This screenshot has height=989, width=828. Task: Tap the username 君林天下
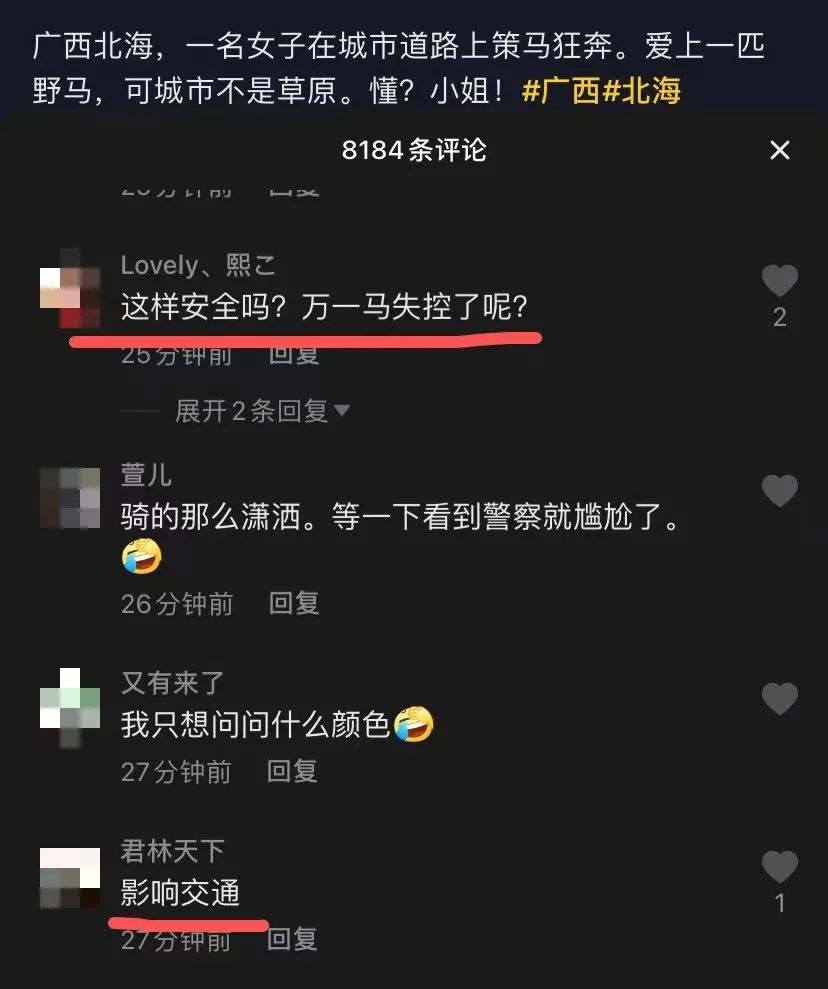172,851
